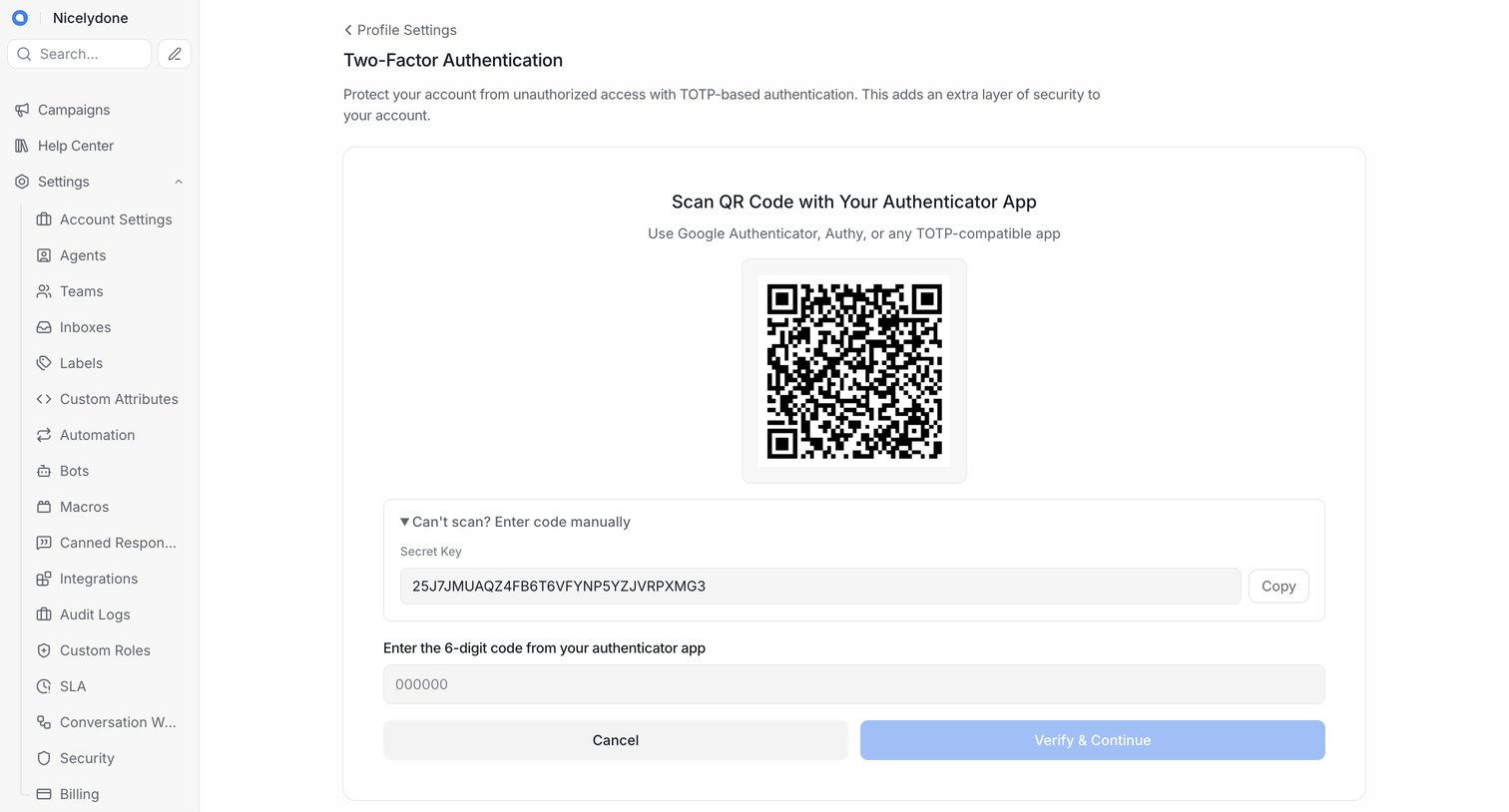Click the Help Center books icon
1509x812 pixels.
coord(22,146)
